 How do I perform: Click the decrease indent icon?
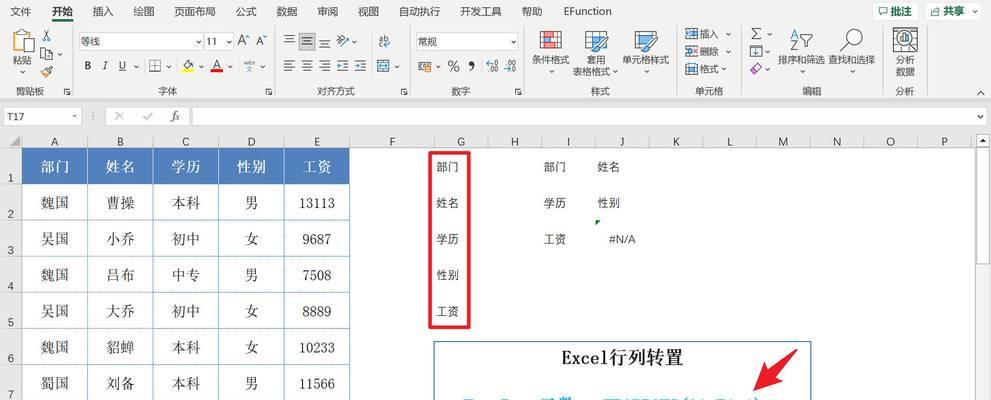click(x=343, y=66)
